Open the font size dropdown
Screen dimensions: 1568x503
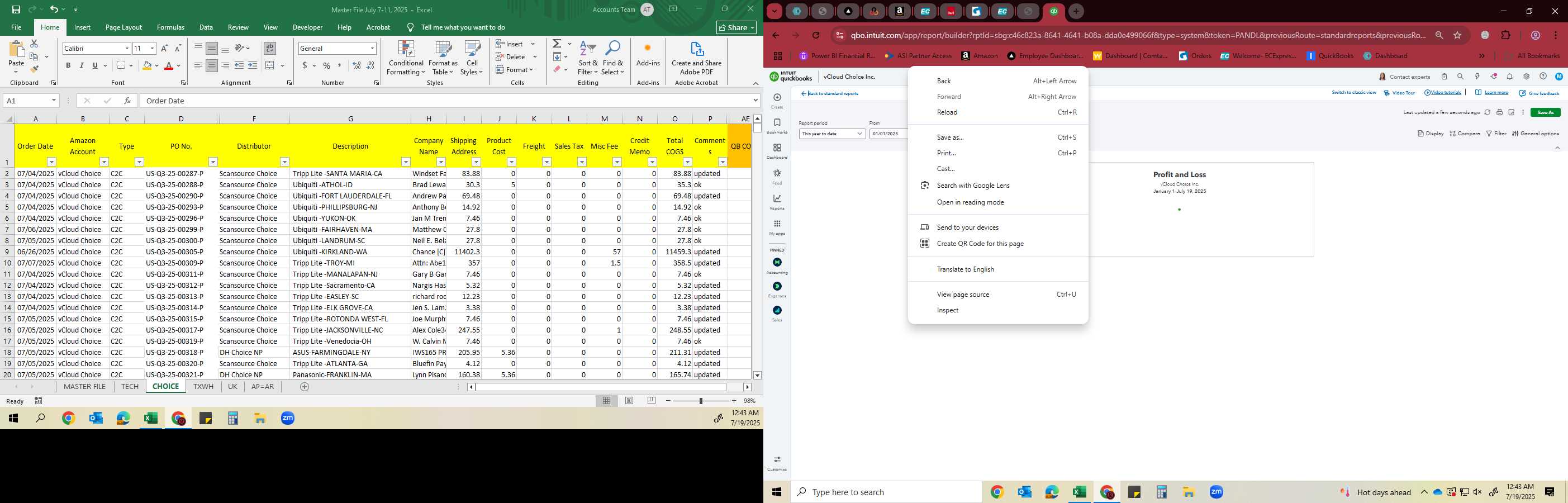(x=152, y=48)
